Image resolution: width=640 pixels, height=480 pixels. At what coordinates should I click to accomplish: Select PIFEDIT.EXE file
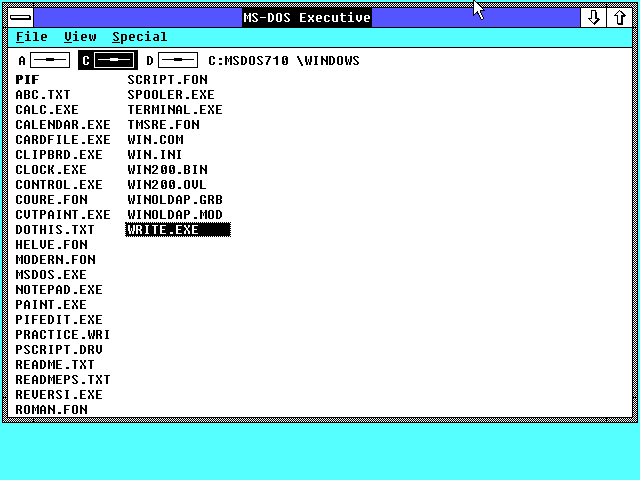pyautogui.click(x=59, y=320)
